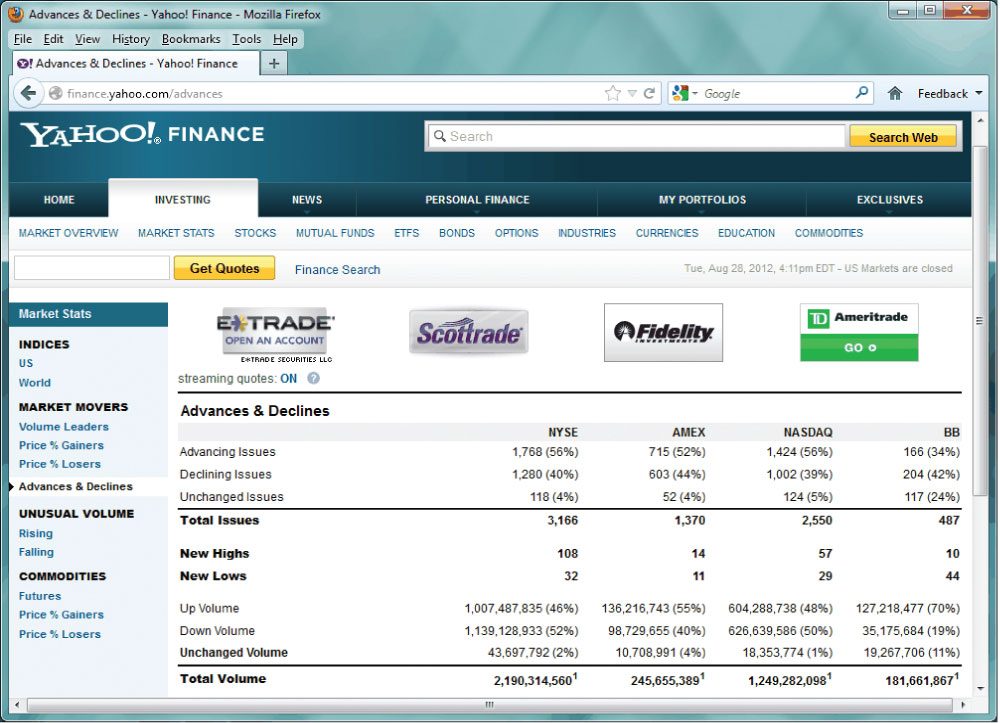This screenshot has width=1000, height=723.
Task: Click the reload page icon
Action: 649,94
